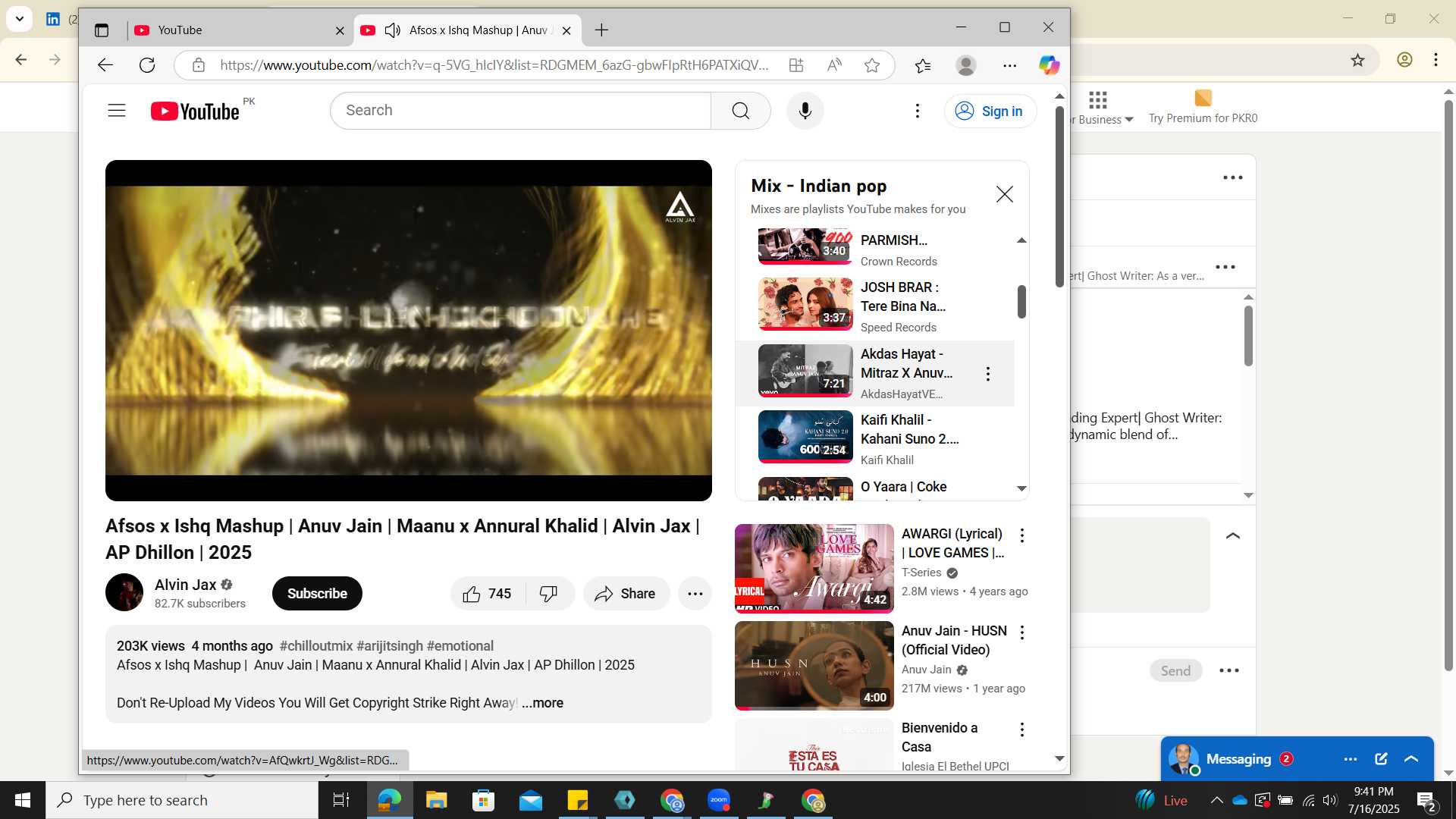Open more actions menu beside Share
The width and height of the screenshot is (1456, 819).
pos(695,594)
